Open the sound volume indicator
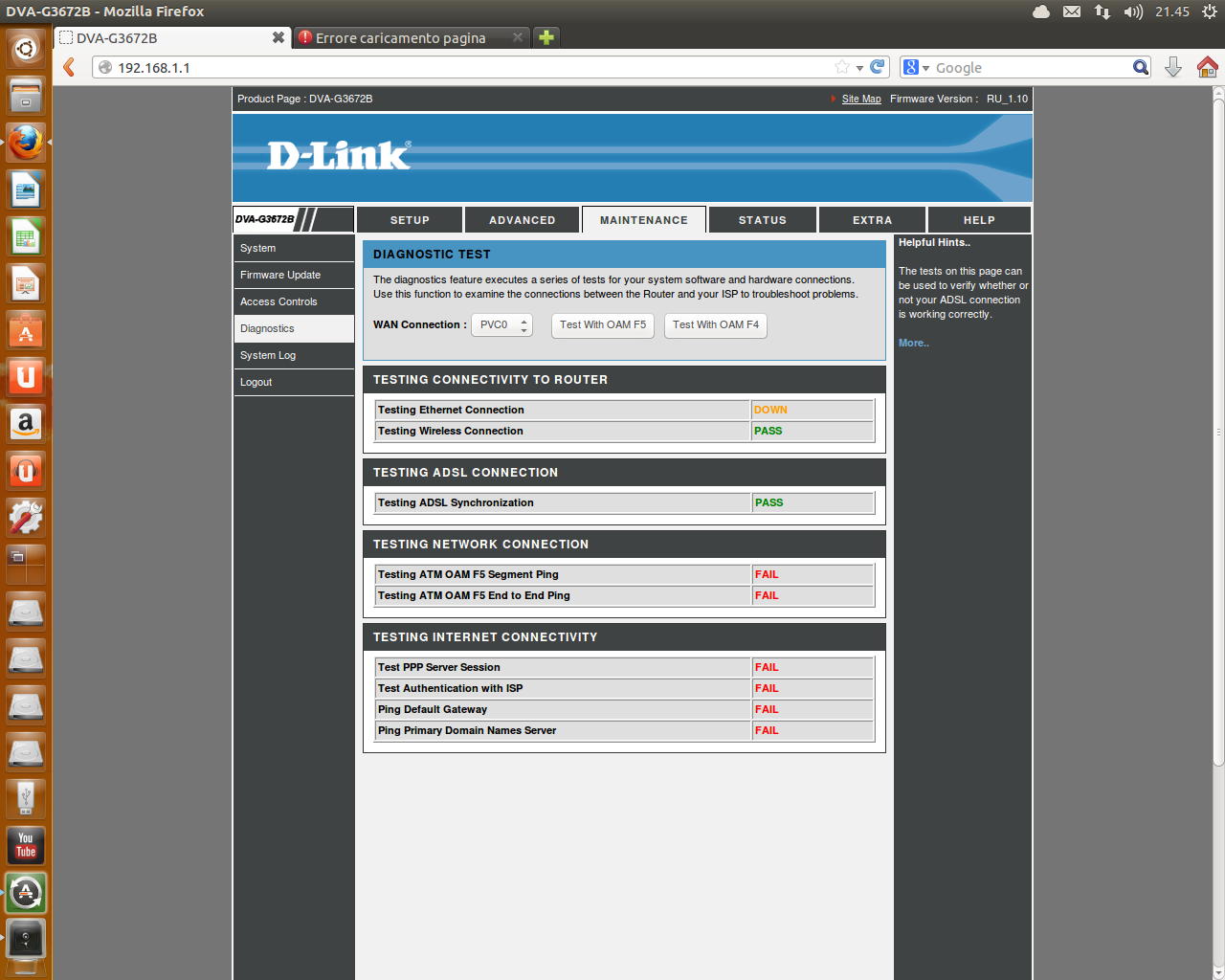This screenshot has width=1225, height=980. pos(1133,11)
